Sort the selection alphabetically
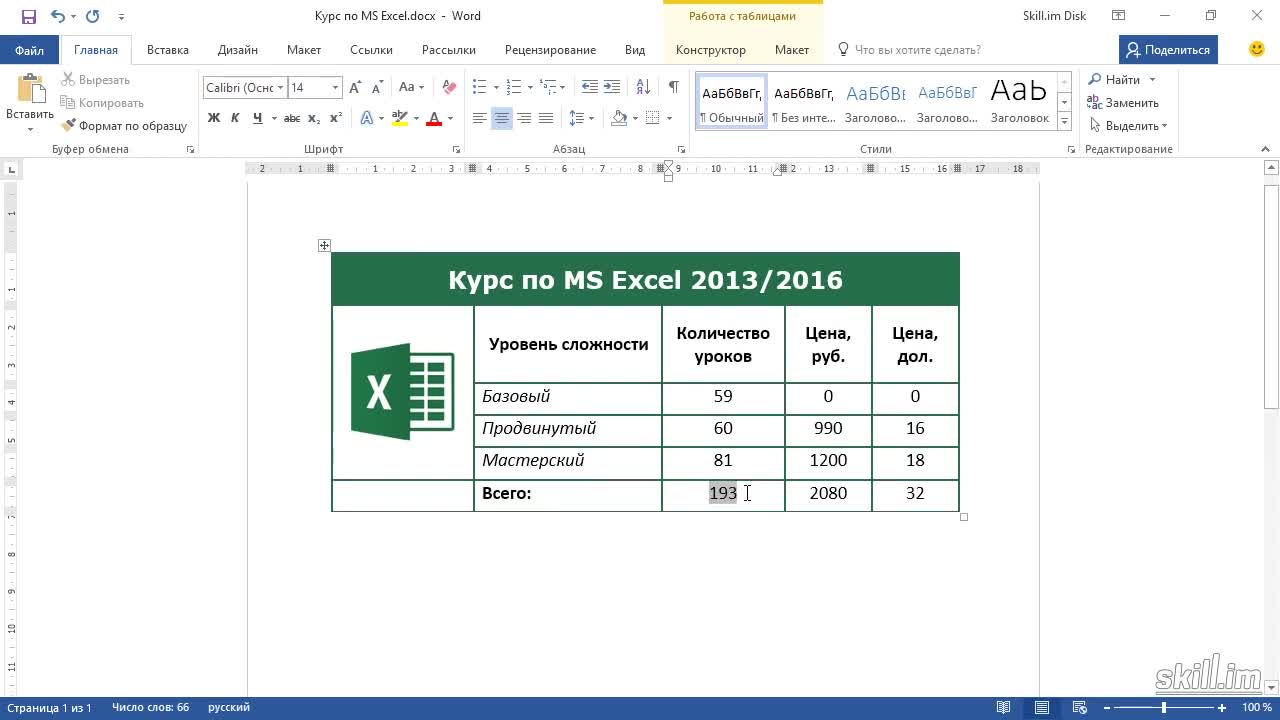The width and height of the screenshot is (1280, 720). click(643, 88)
